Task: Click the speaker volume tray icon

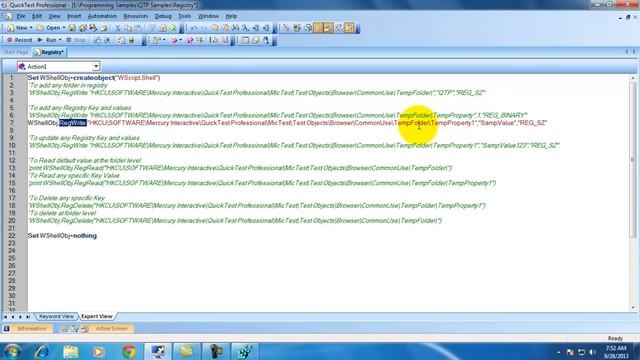Action: coord(593,352)
